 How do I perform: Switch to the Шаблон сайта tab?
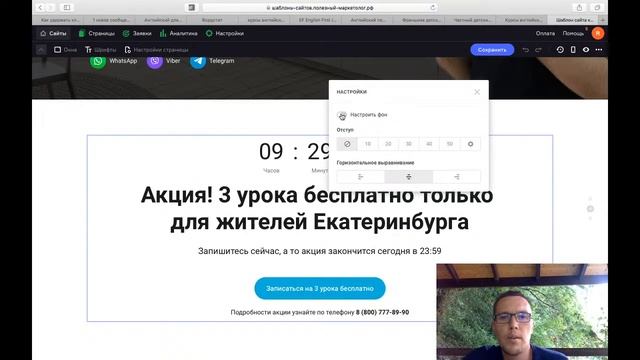575,20
